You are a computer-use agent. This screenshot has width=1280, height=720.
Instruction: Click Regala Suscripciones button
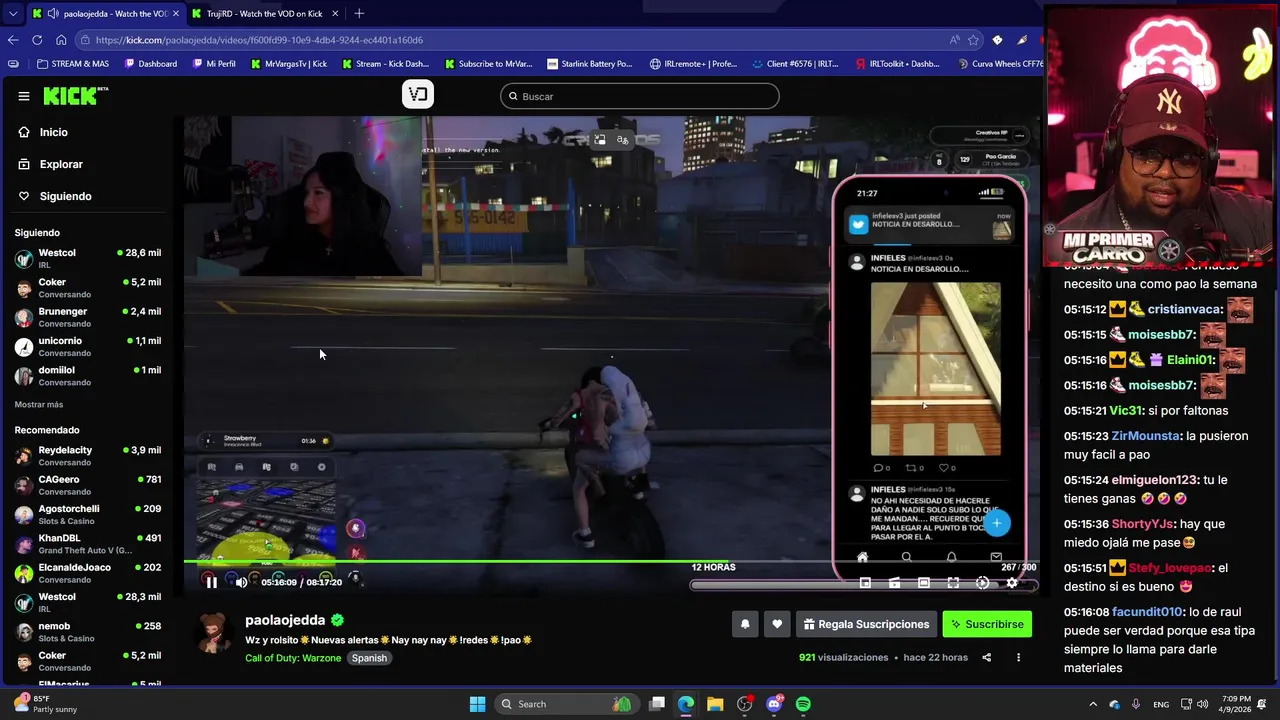866,624
